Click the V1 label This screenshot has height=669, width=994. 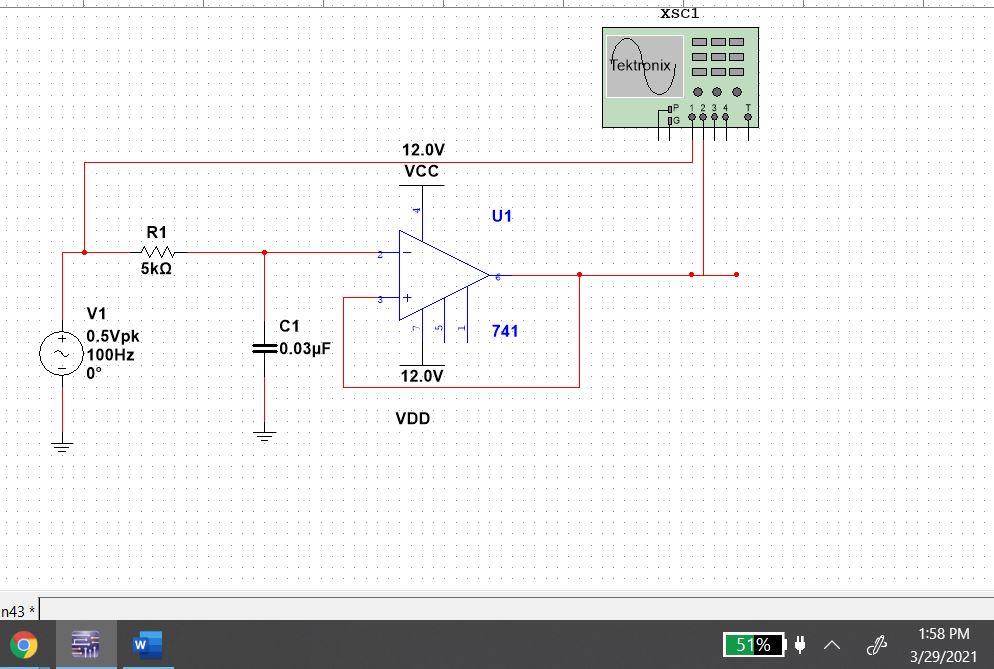pyautogui.click(x=96, y=313)
